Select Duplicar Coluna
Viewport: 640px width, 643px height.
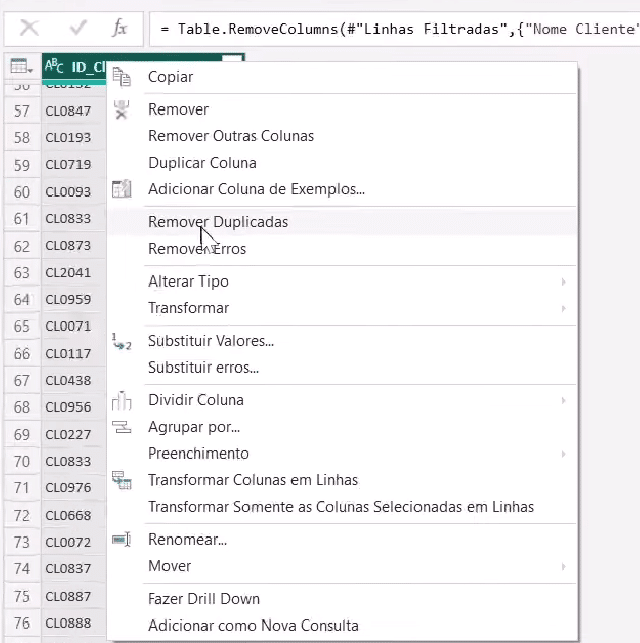click(x=202, y=163)
